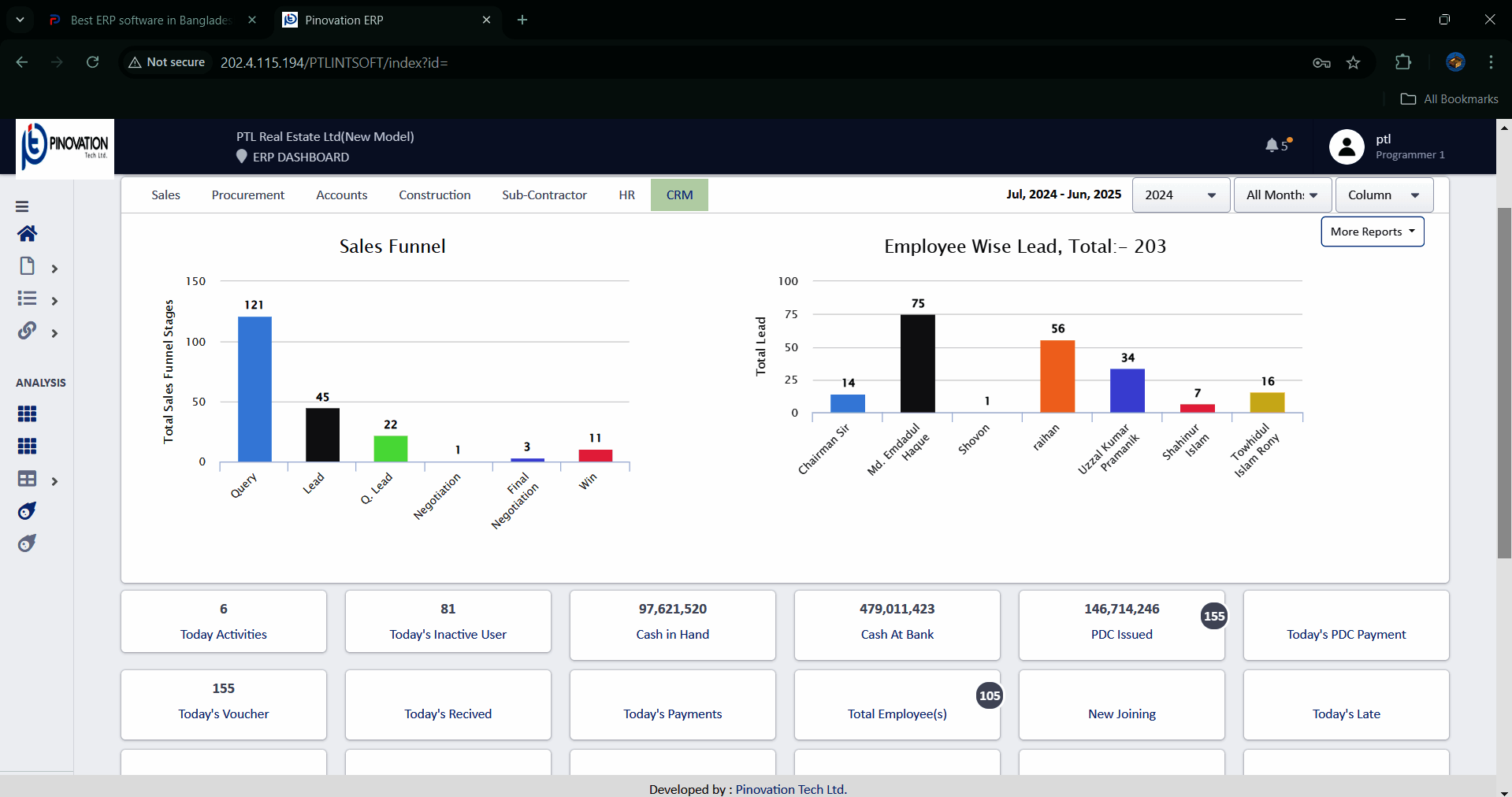Click the chain link icon in sidebar

coord(27,331)
